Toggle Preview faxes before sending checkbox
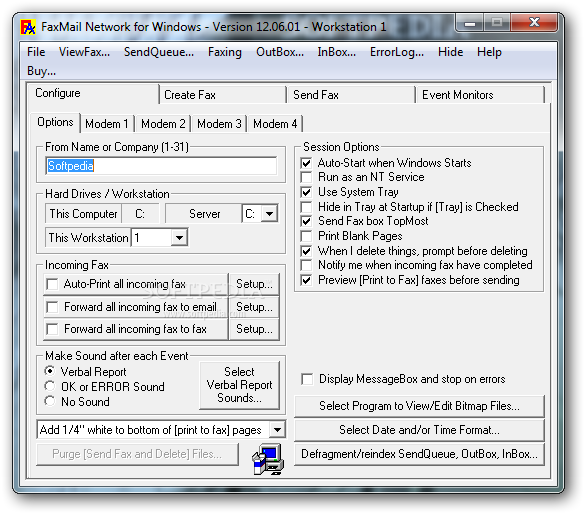585x514 pixels. tap(306, 280)
